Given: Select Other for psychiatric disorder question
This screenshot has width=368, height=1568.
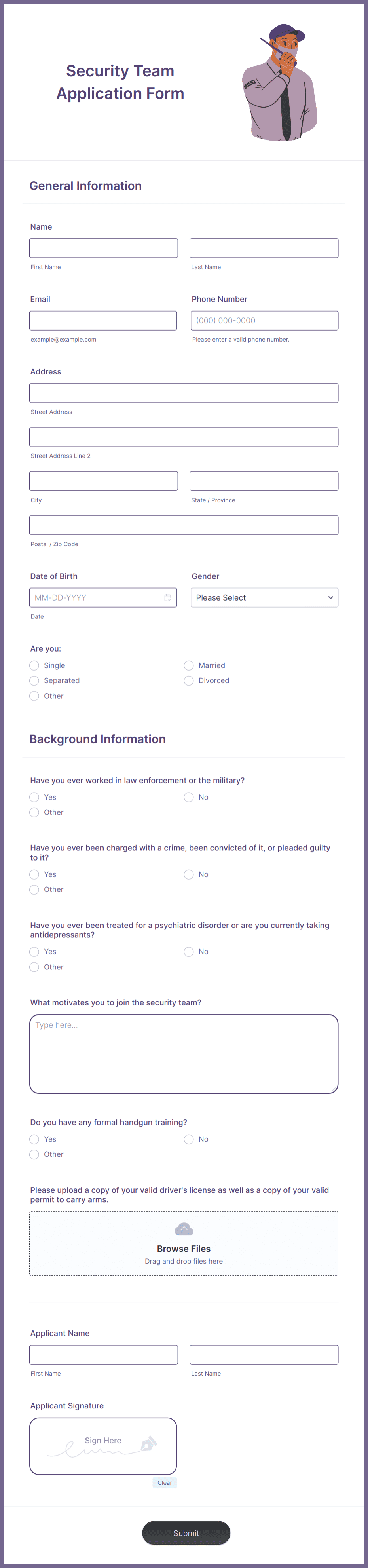Looking at the screenshot, I should tap(34, 967).
